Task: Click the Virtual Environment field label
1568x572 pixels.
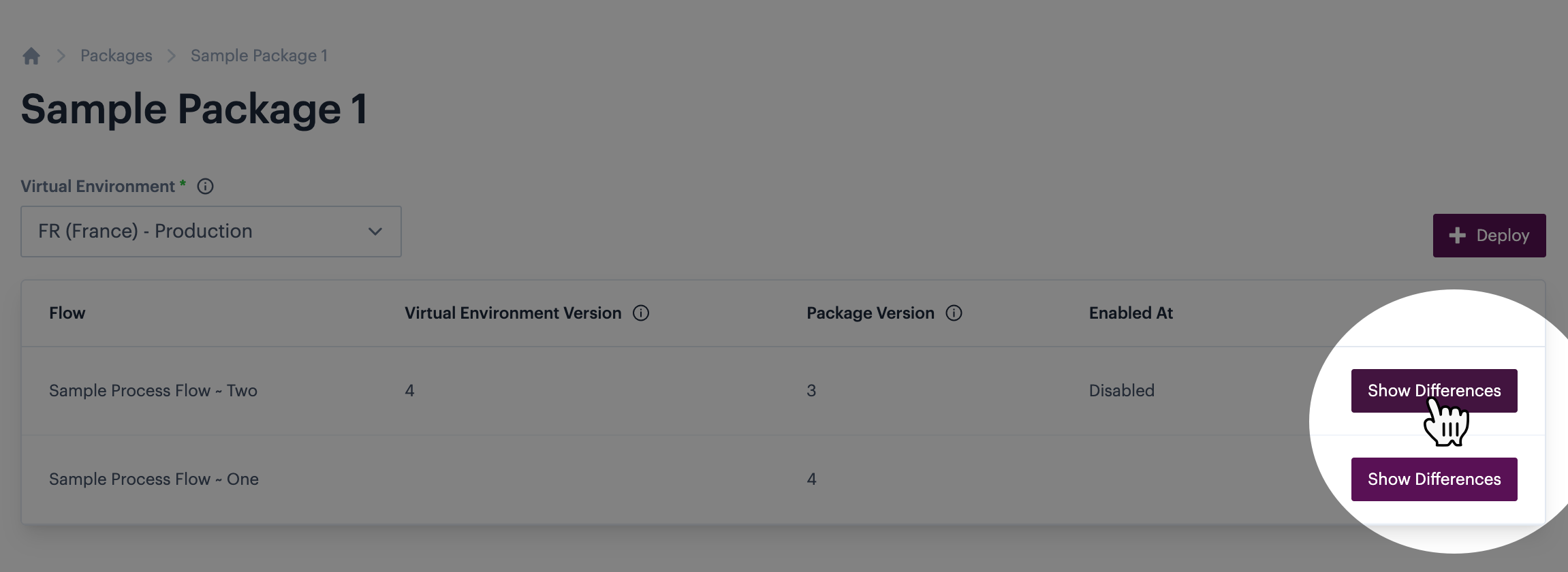Action: [x=97, y=187]
